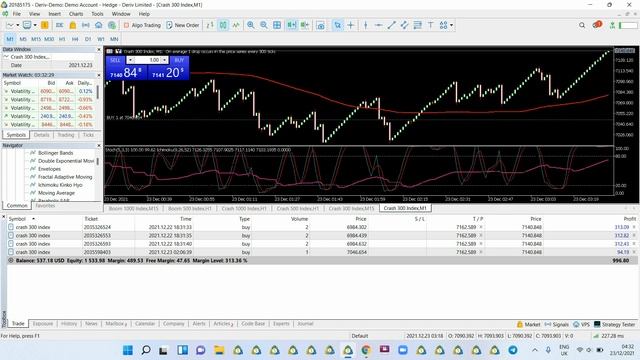Image resolution: width=640 pixels, height=360 pixels.
Task: Sort trades by Symbol column header
Action: 17,219
